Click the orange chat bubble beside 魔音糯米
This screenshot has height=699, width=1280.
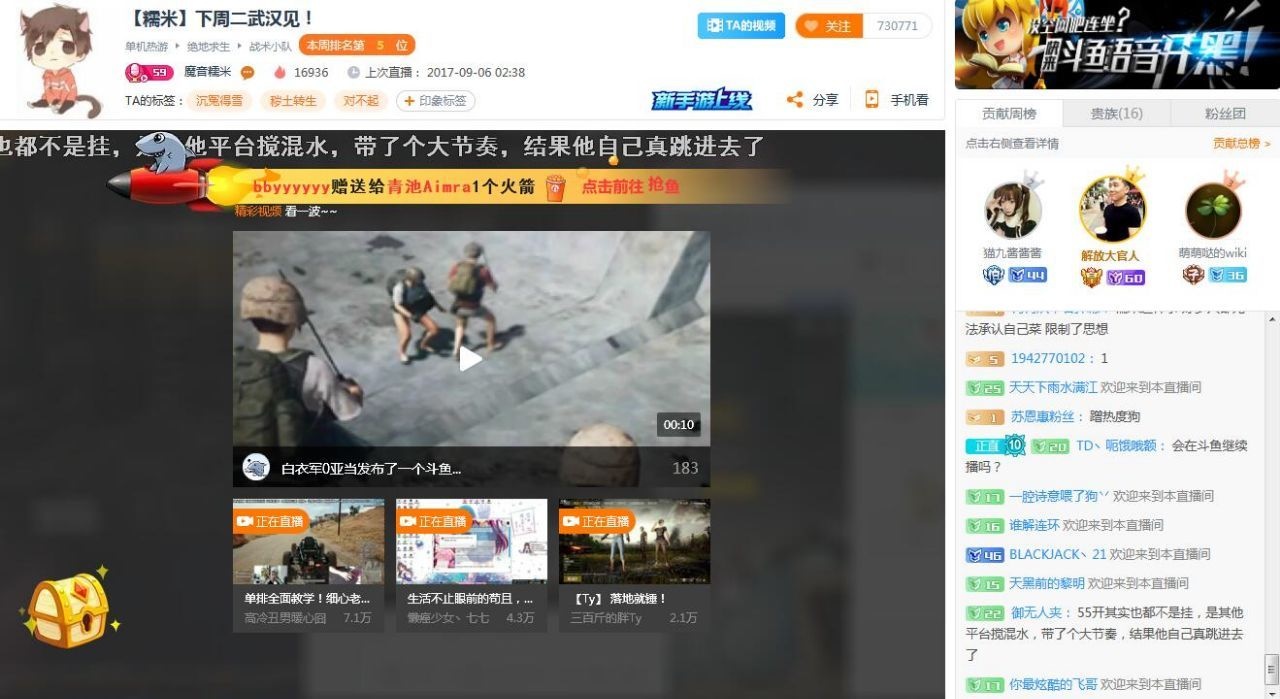(x=247, y=73)
